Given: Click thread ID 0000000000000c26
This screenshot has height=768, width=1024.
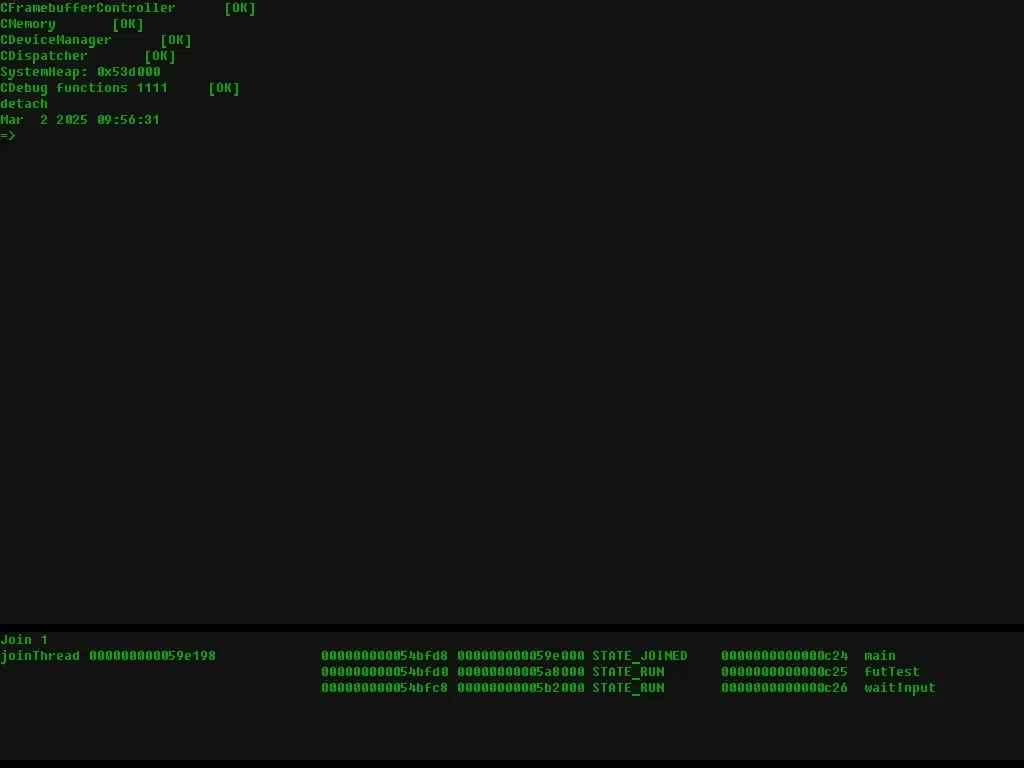Looking at the screenshot, I should [x=784, y=688].
